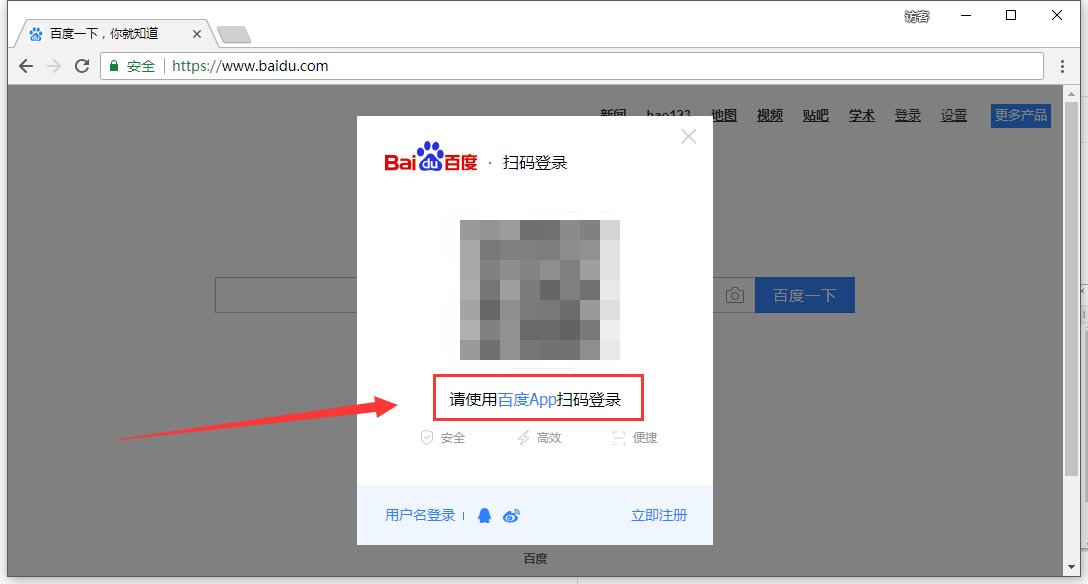This screenshot has width=1088, height=584.
Task: Click the 高效 lightning icon
Action: pos(524,437)
